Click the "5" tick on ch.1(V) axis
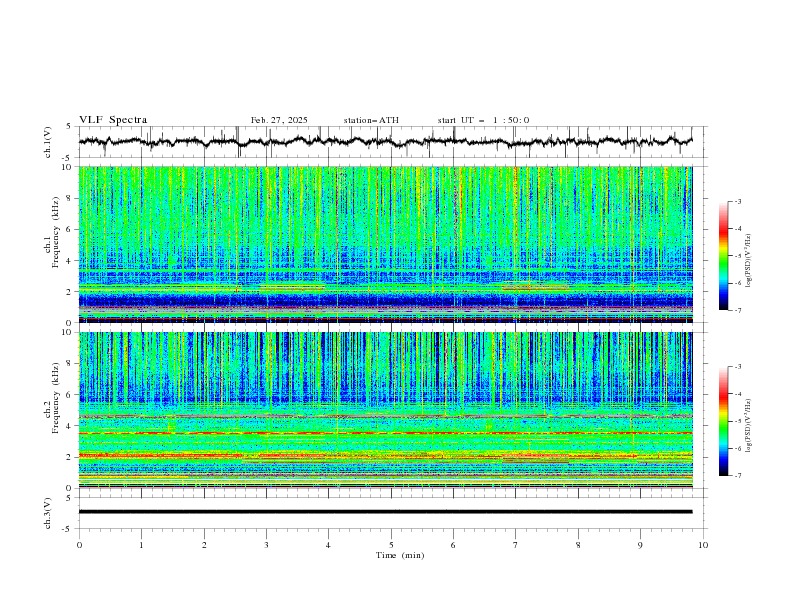 click(69, 126)
